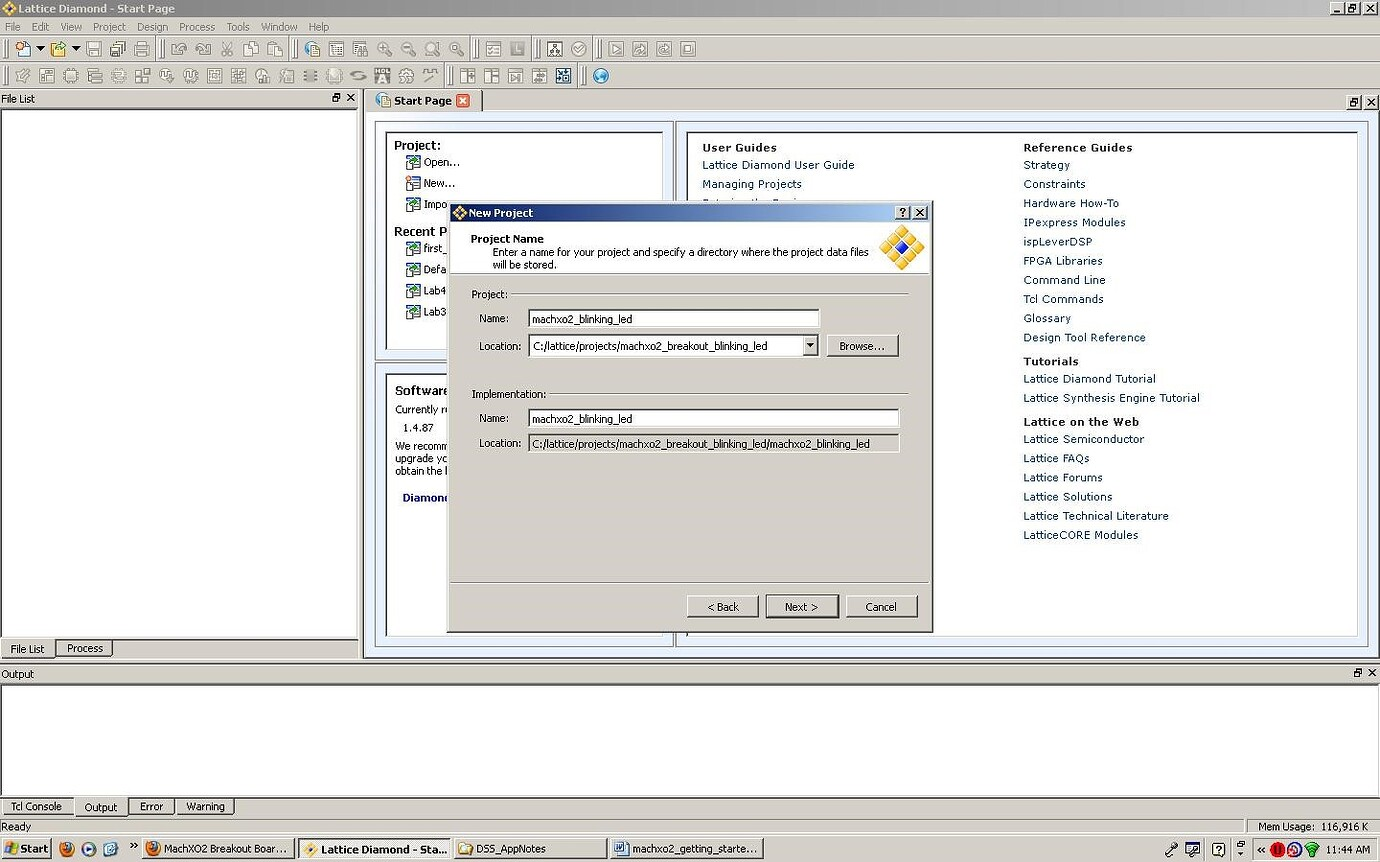
Task: Click the green play Run toolbar icon
Action: point(616,49)
